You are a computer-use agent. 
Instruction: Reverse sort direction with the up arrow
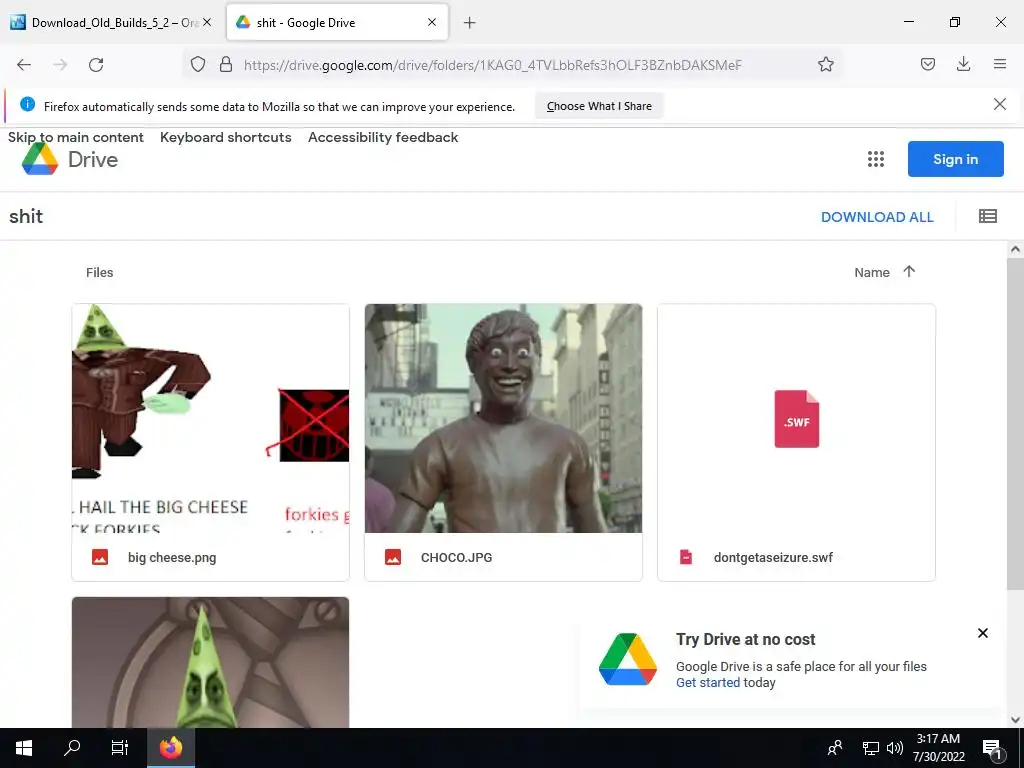click(909, 271)
